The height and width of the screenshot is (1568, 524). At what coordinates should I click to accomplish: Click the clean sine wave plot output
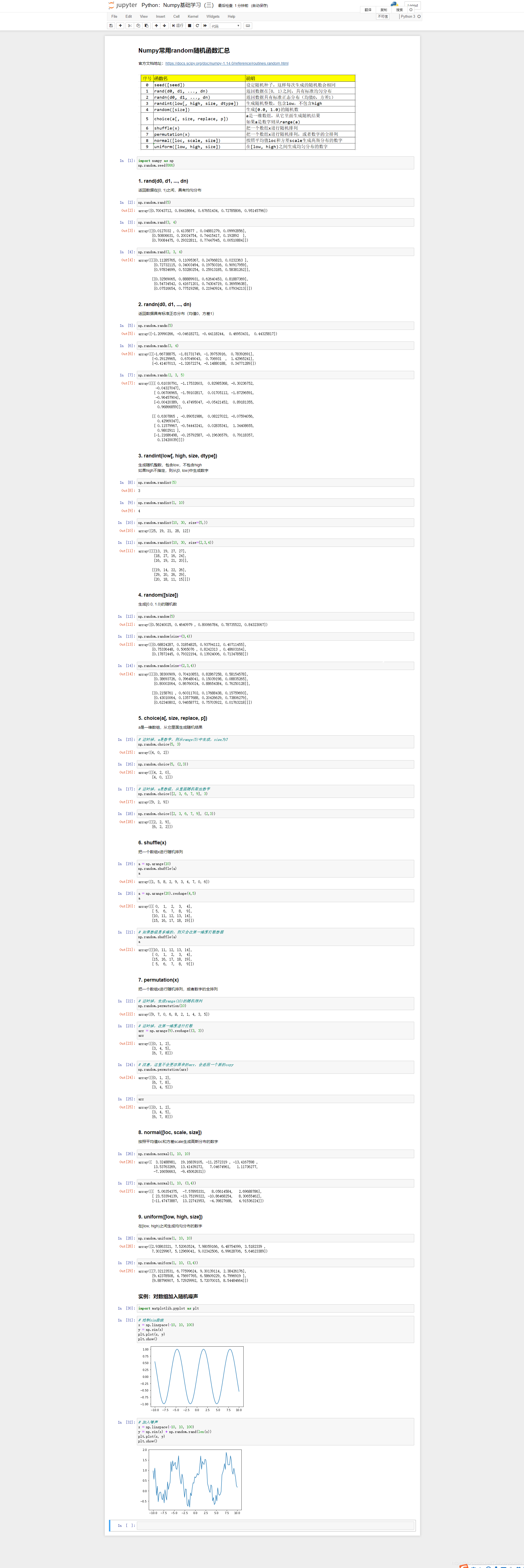tap(193, 1379)
